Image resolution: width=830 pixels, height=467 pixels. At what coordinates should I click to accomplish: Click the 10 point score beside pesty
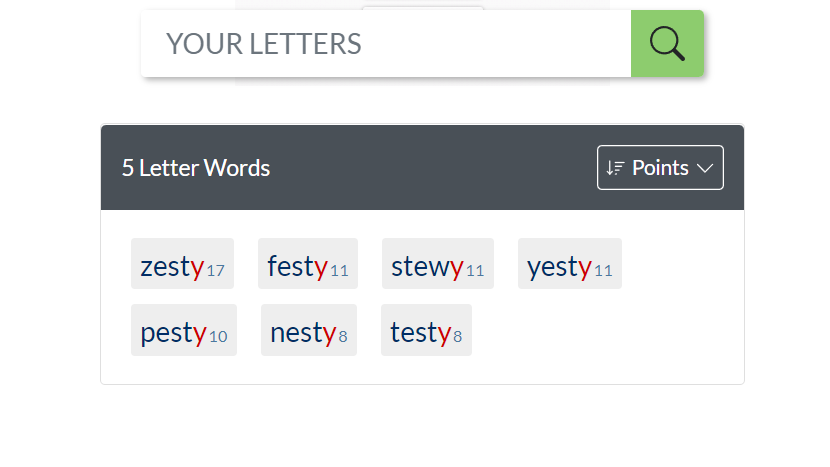point(218,337)
